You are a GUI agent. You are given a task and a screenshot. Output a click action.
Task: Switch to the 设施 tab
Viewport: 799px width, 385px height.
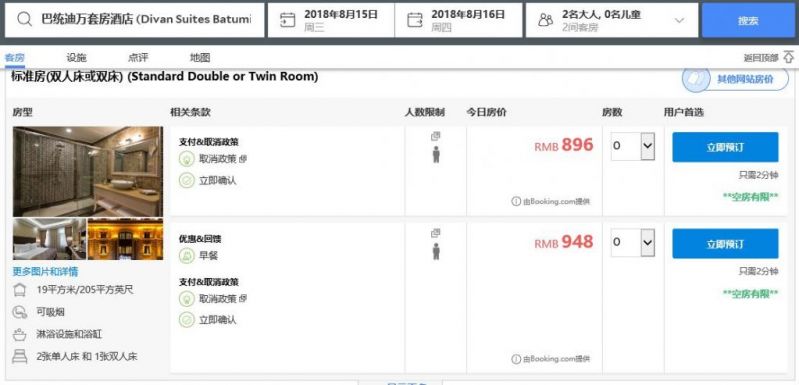(x=76, y=58)
